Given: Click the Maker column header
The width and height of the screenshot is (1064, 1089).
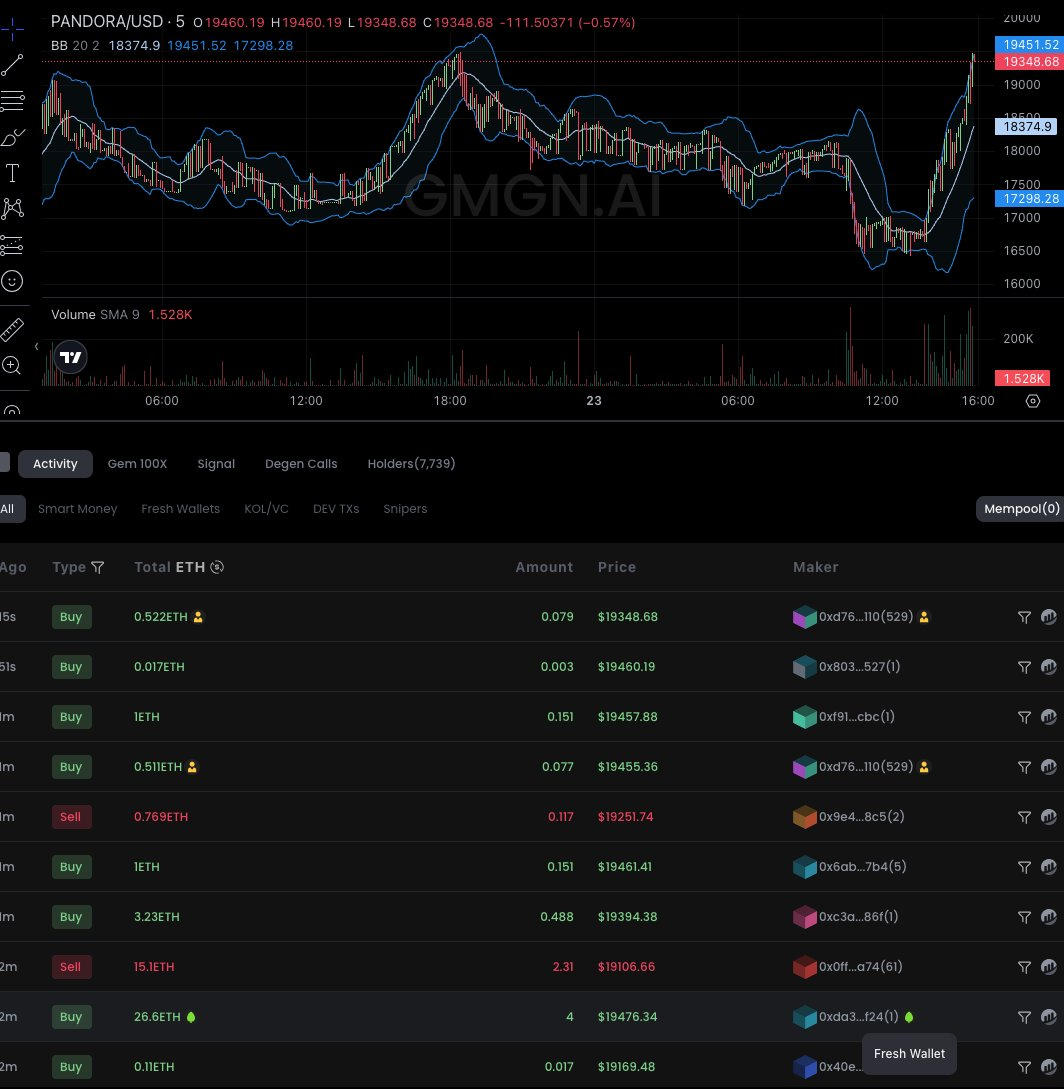Looking at the screenshot, I should coord(815,567).
